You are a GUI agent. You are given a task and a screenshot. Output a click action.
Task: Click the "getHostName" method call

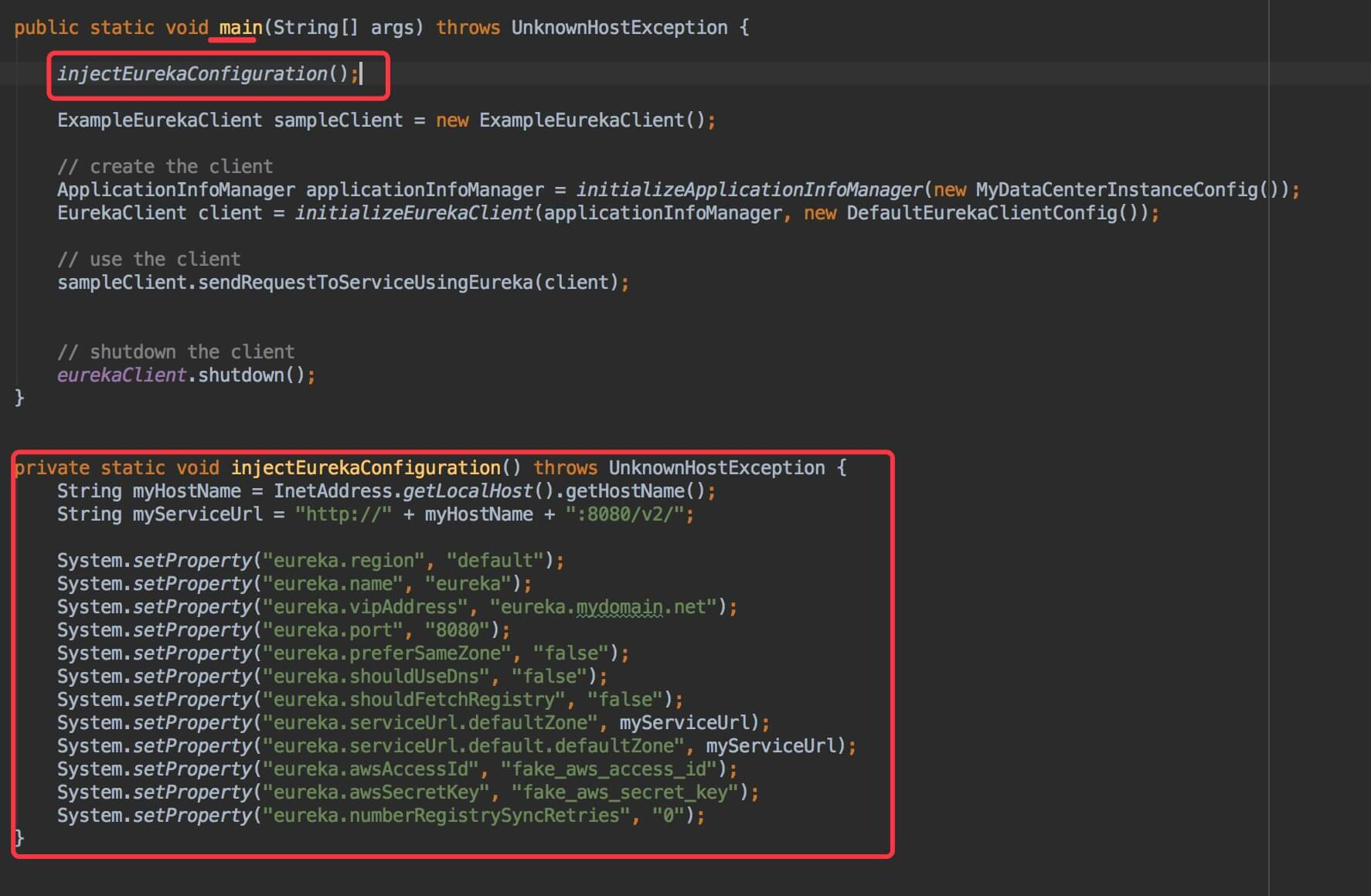(624, 491)
